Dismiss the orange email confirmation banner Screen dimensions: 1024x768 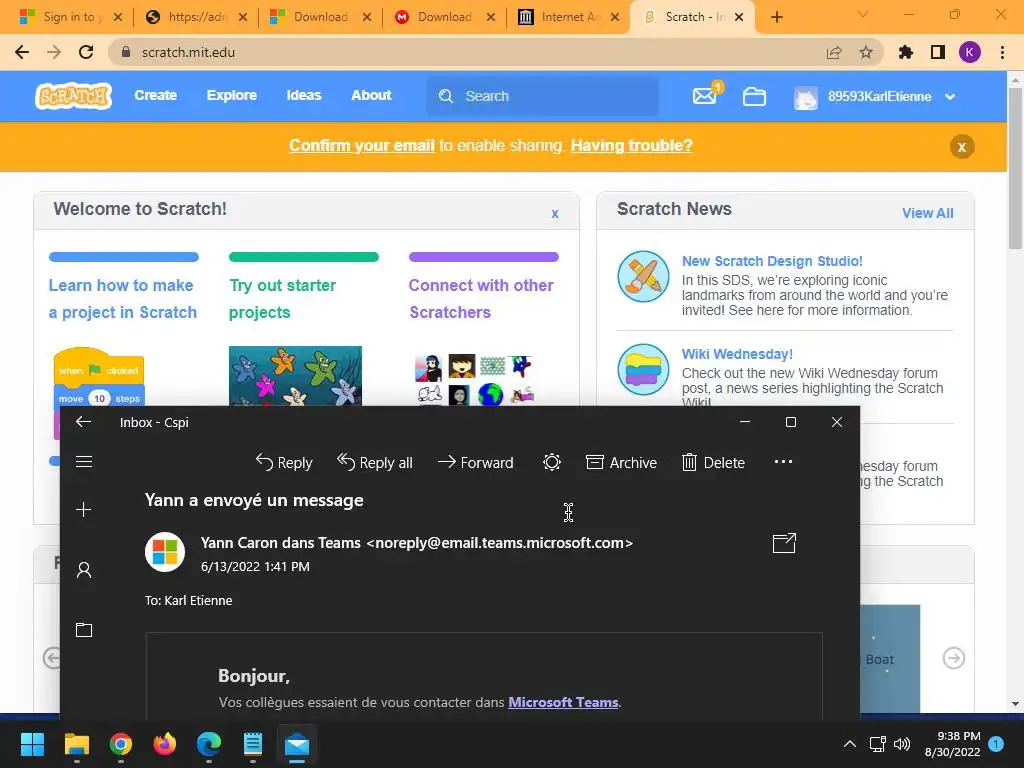tap(962, 147)
